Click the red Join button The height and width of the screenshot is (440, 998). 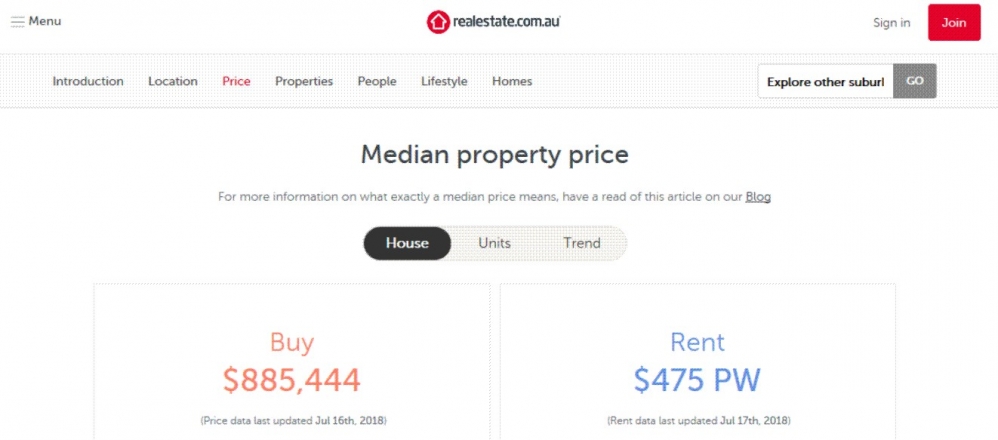click(x=954, y=22)
